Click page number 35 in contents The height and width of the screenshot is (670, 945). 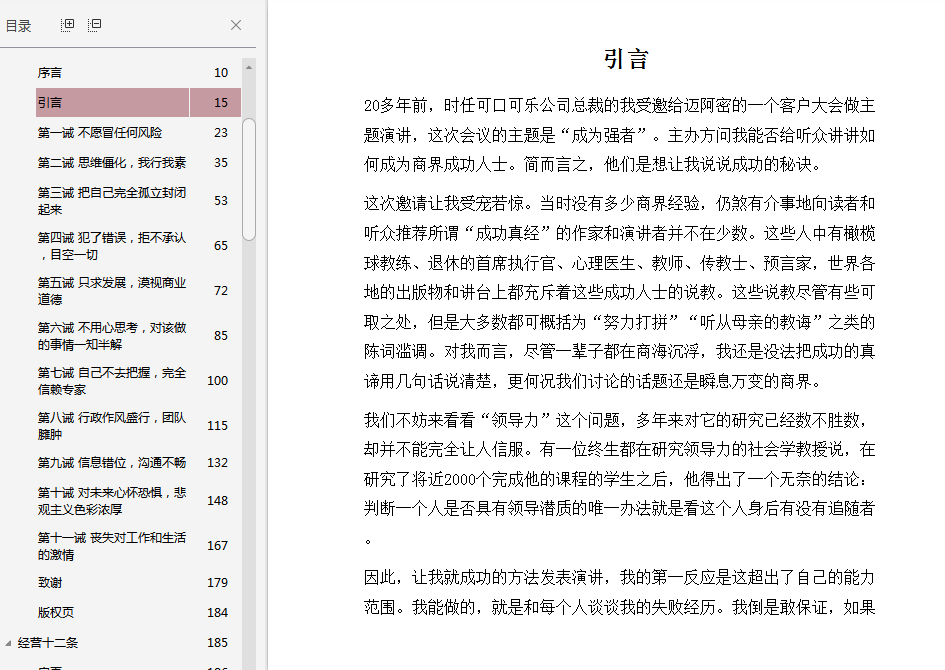221,163
